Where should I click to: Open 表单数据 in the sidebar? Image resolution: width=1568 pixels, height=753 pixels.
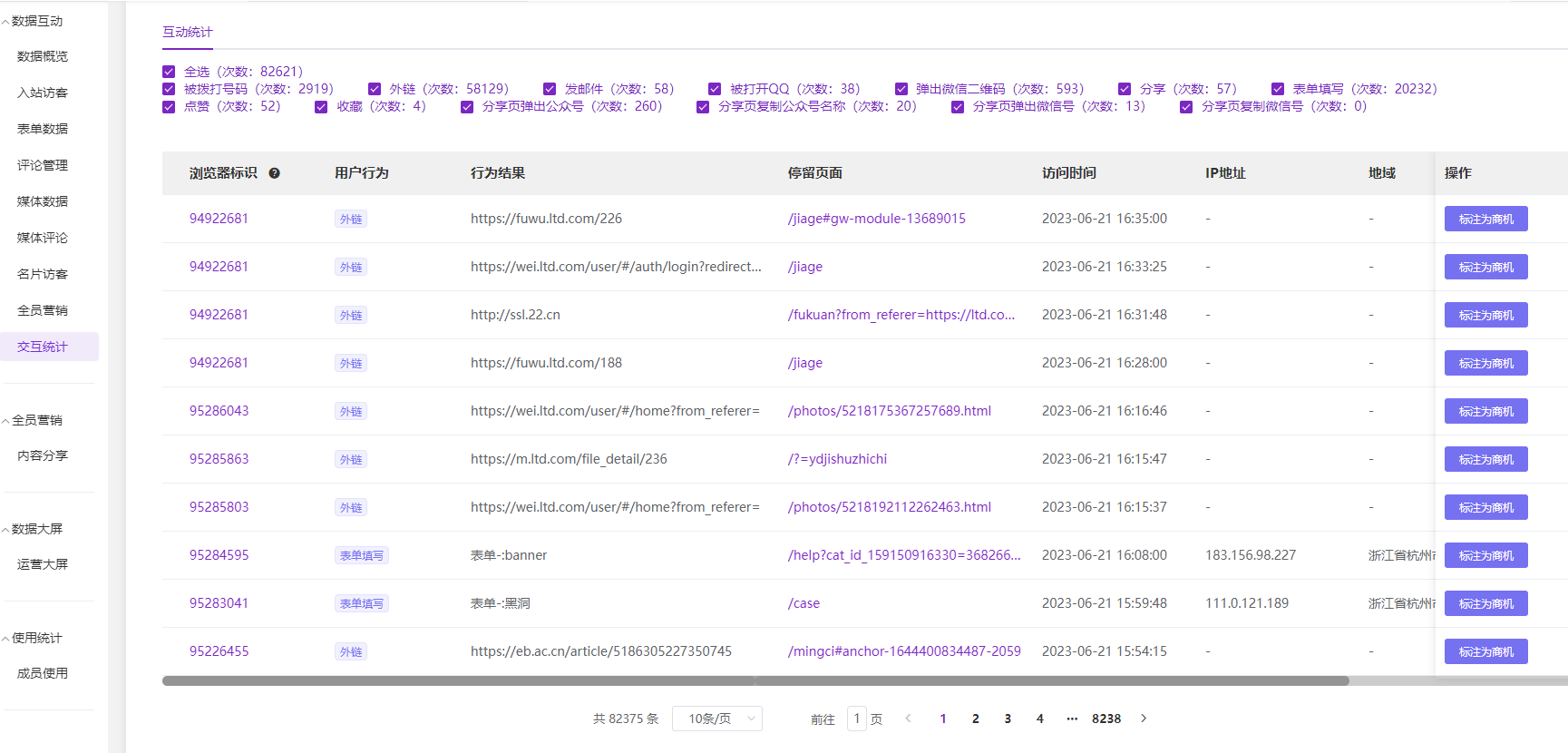tap(43, 129)
